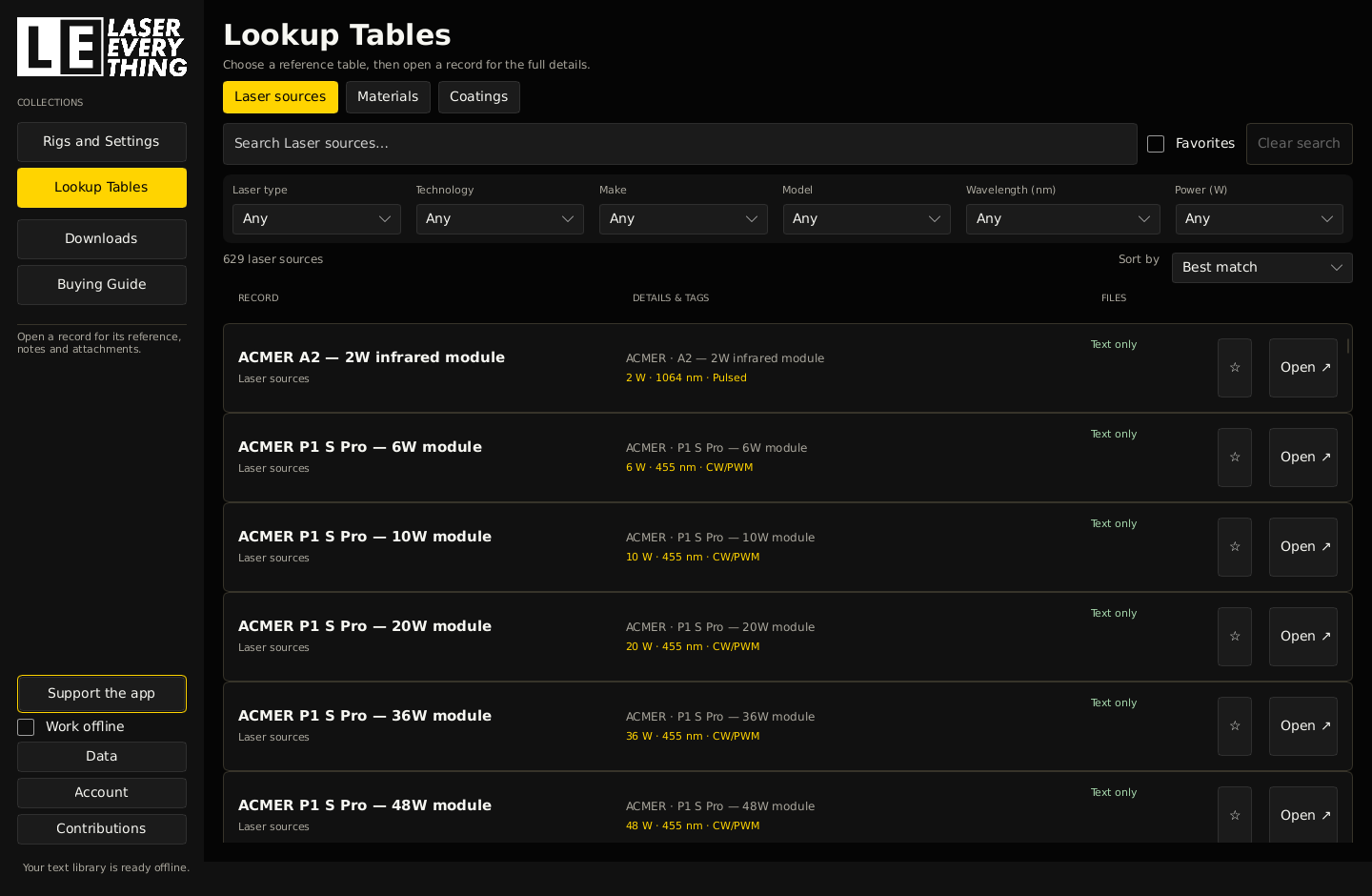Open the P1 S Pro 36W module record
Viewport: 1372px width, 896px height.
pyautogui.click(x=1302, y=726)
